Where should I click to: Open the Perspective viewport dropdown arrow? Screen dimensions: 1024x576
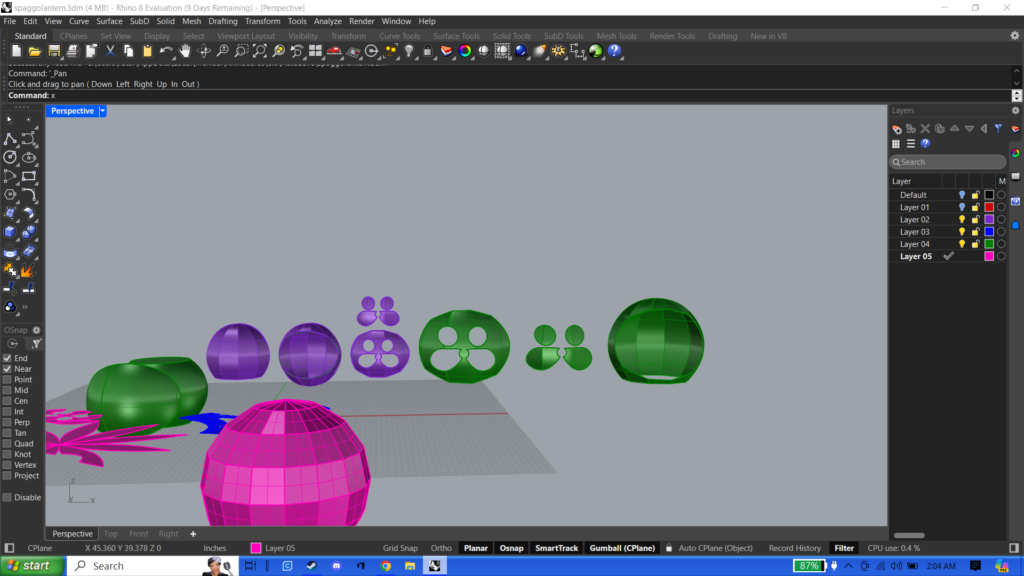(103, 111)
